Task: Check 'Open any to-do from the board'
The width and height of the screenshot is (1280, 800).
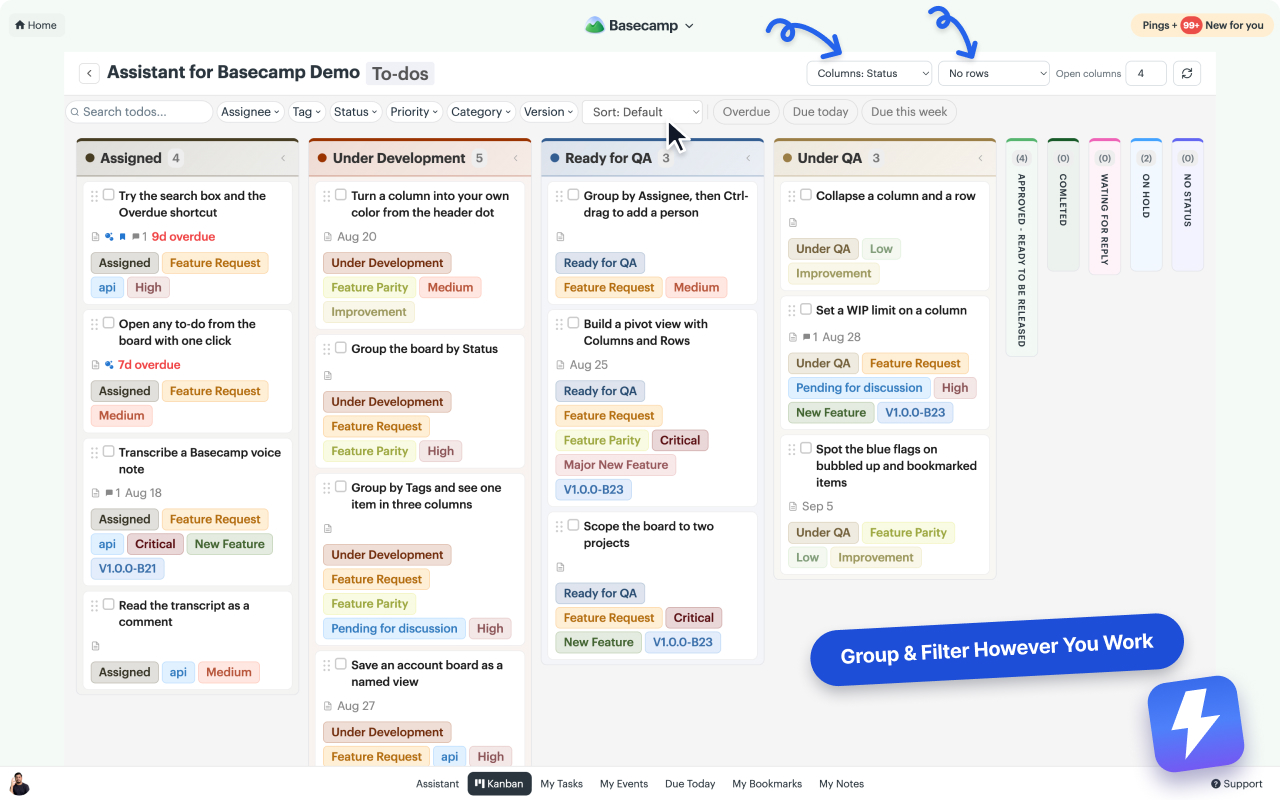Action: 108,323
